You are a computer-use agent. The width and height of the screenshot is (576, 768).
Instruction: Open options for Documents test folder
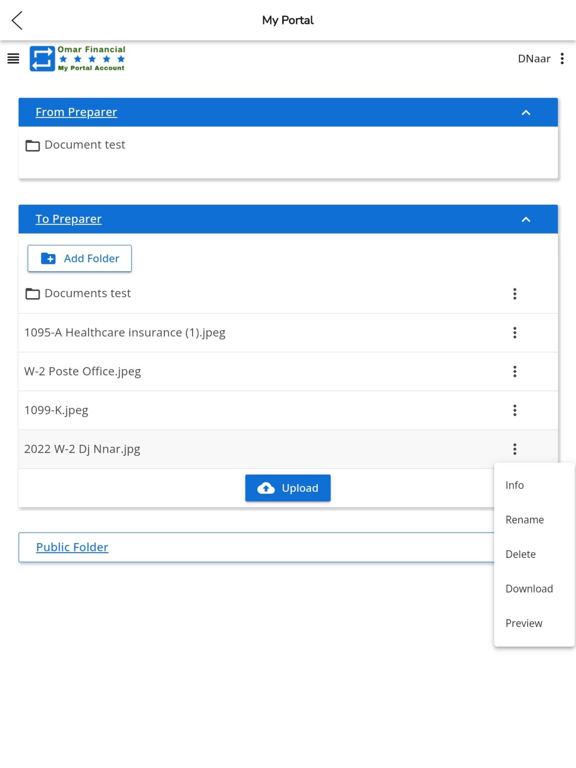click(x=515, y=294)
